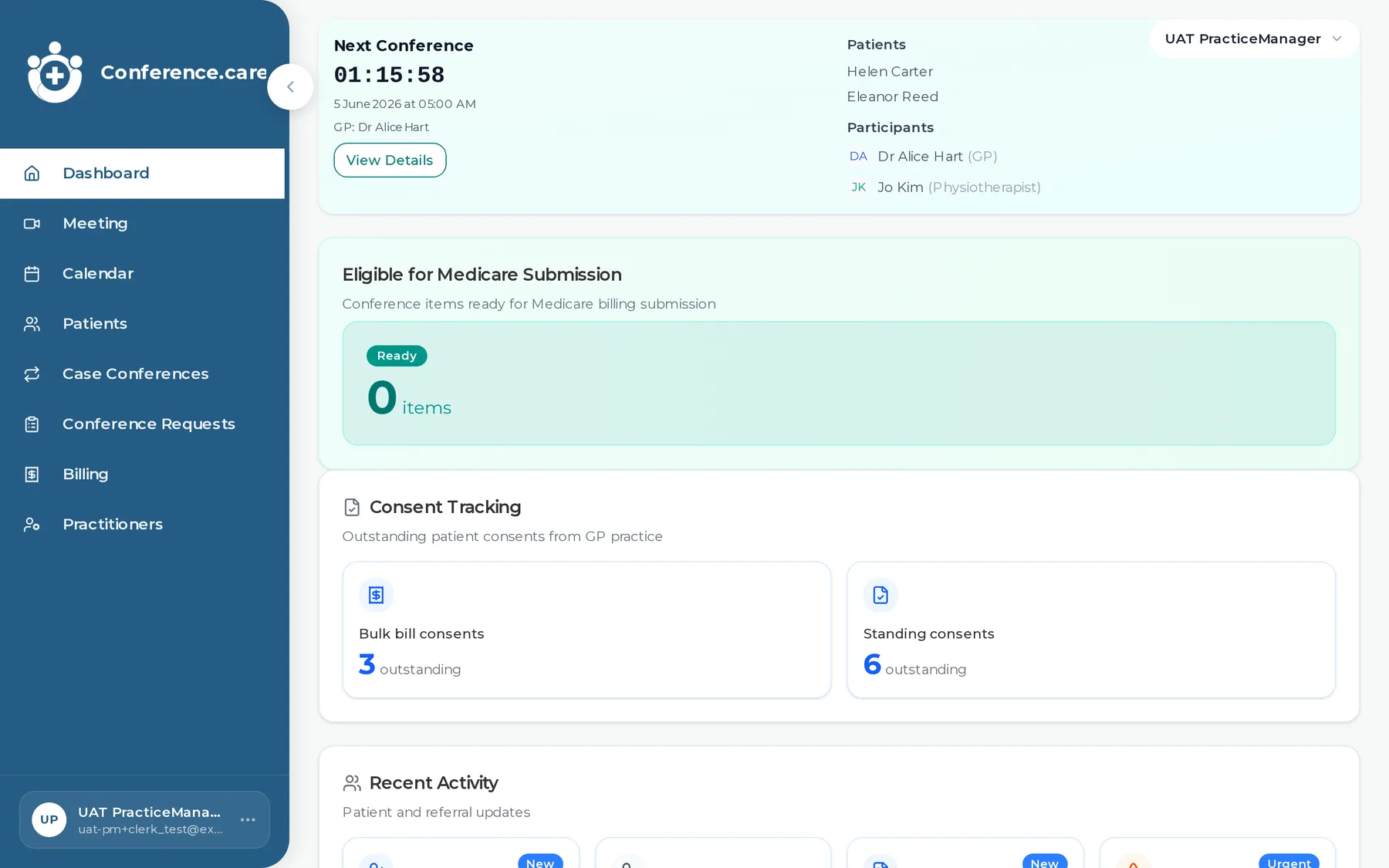This screenshot has height=868, width=1389.
Task: Open Case Conferences in sidebar
Action: pyautogui.click(x=142, y=374)
